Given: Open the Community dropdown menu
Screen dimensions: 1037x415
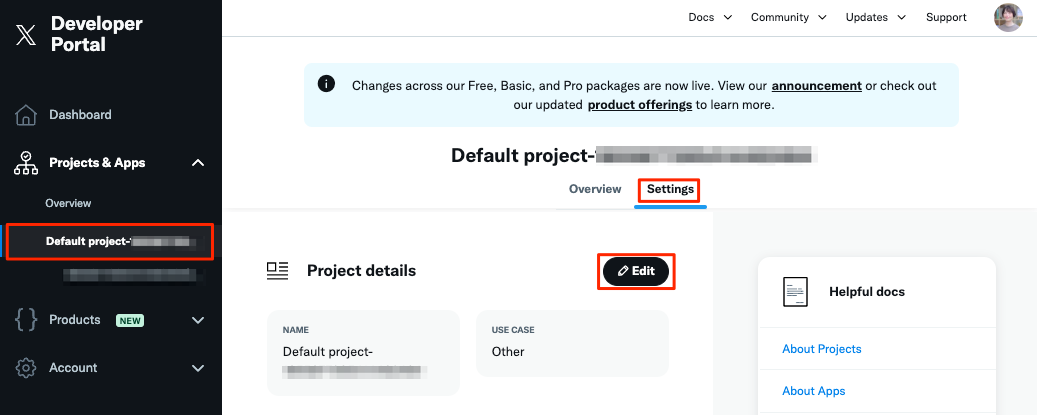Looking at the screenshot, I should (788, 17).
